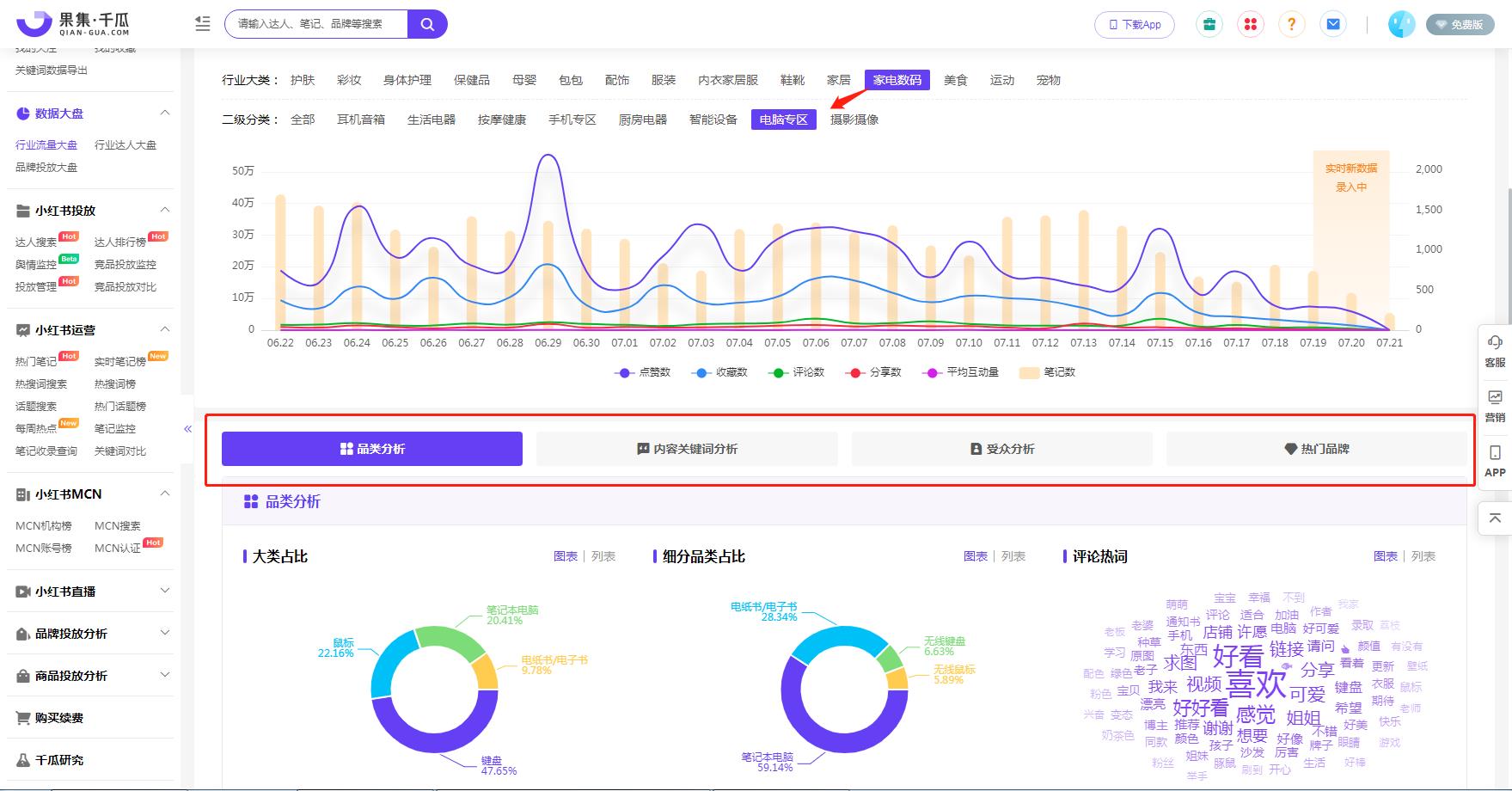Toggle 点赞数 legend series
The height and width of the screenshot is (791, 1512).
642,372
